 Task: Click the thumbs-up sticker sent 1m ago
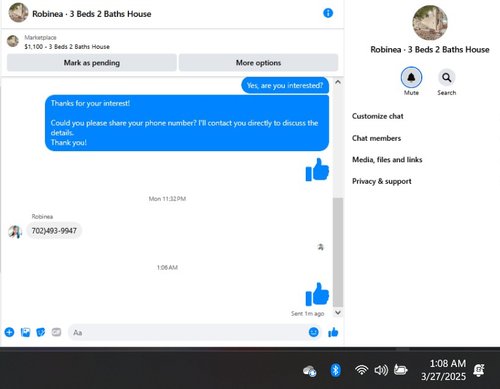pos(317,294)
